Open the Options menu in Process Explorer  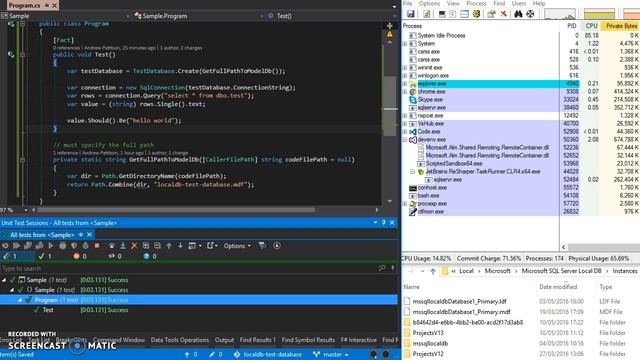[x=429, y=3]
